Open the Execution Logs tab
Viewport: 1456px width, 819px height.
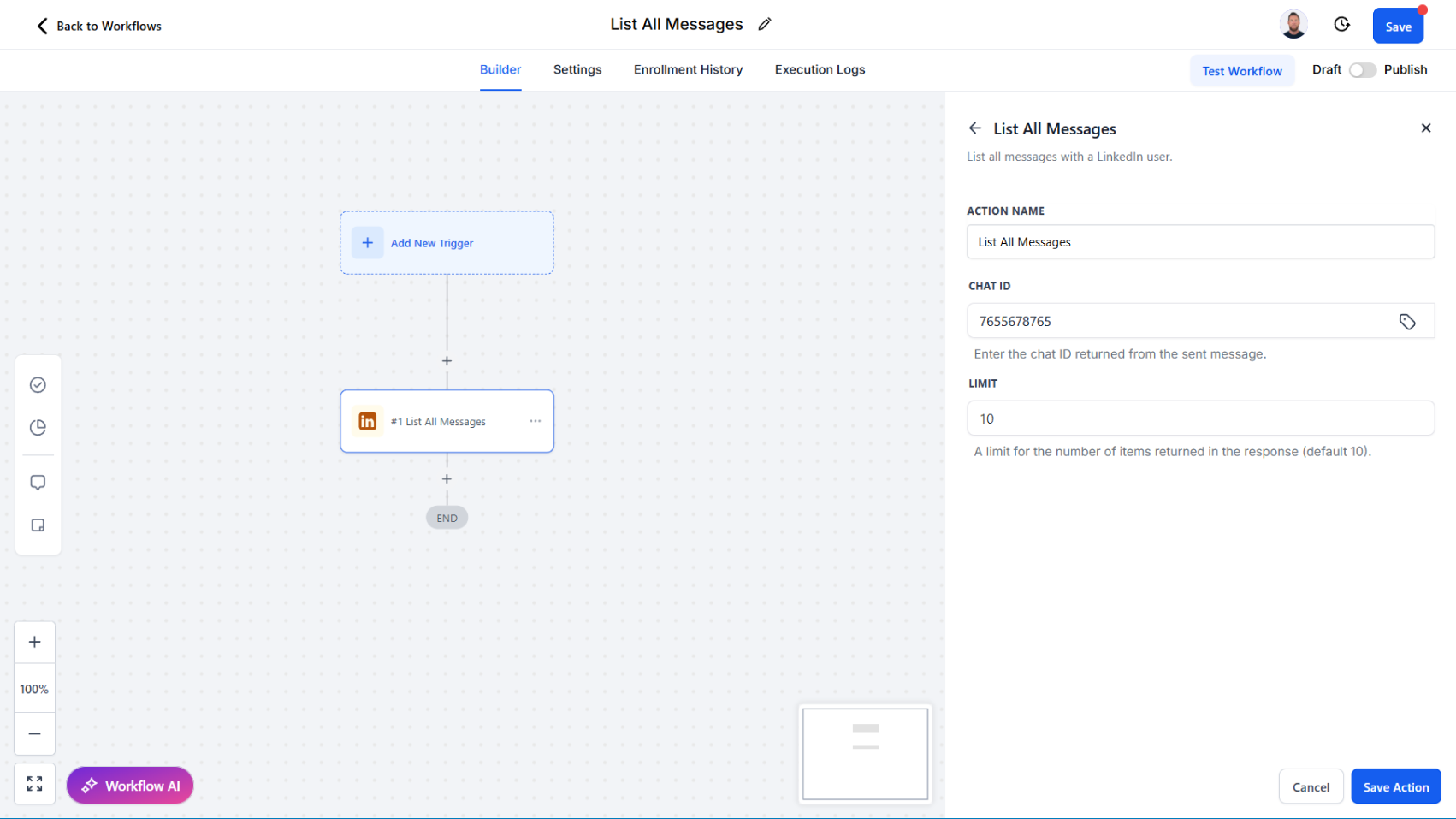coord(819,69)
